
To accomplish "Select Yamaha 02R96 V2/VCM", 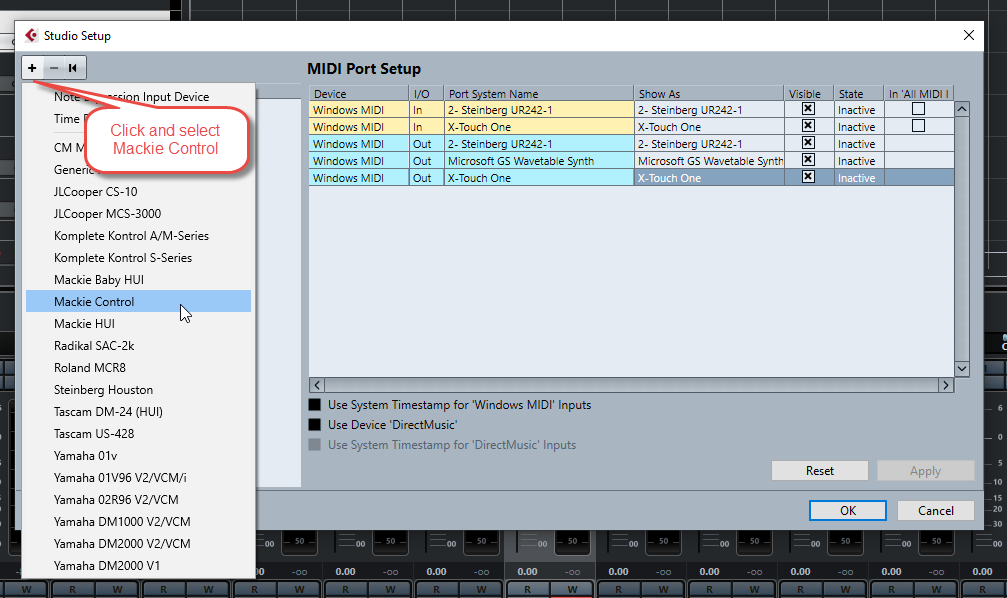I will (x=138, y=500).
